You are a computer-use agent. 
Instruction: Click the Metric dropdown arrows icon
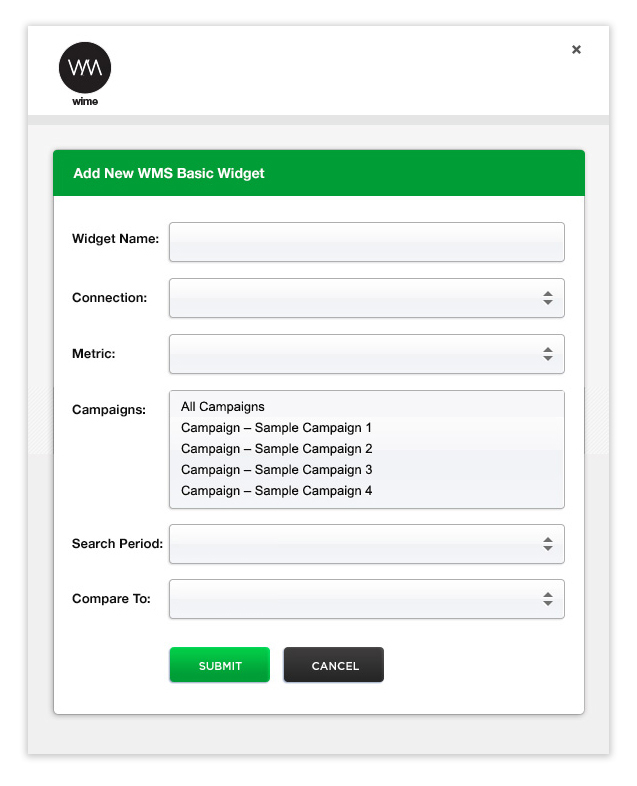(x=548, y=354)
